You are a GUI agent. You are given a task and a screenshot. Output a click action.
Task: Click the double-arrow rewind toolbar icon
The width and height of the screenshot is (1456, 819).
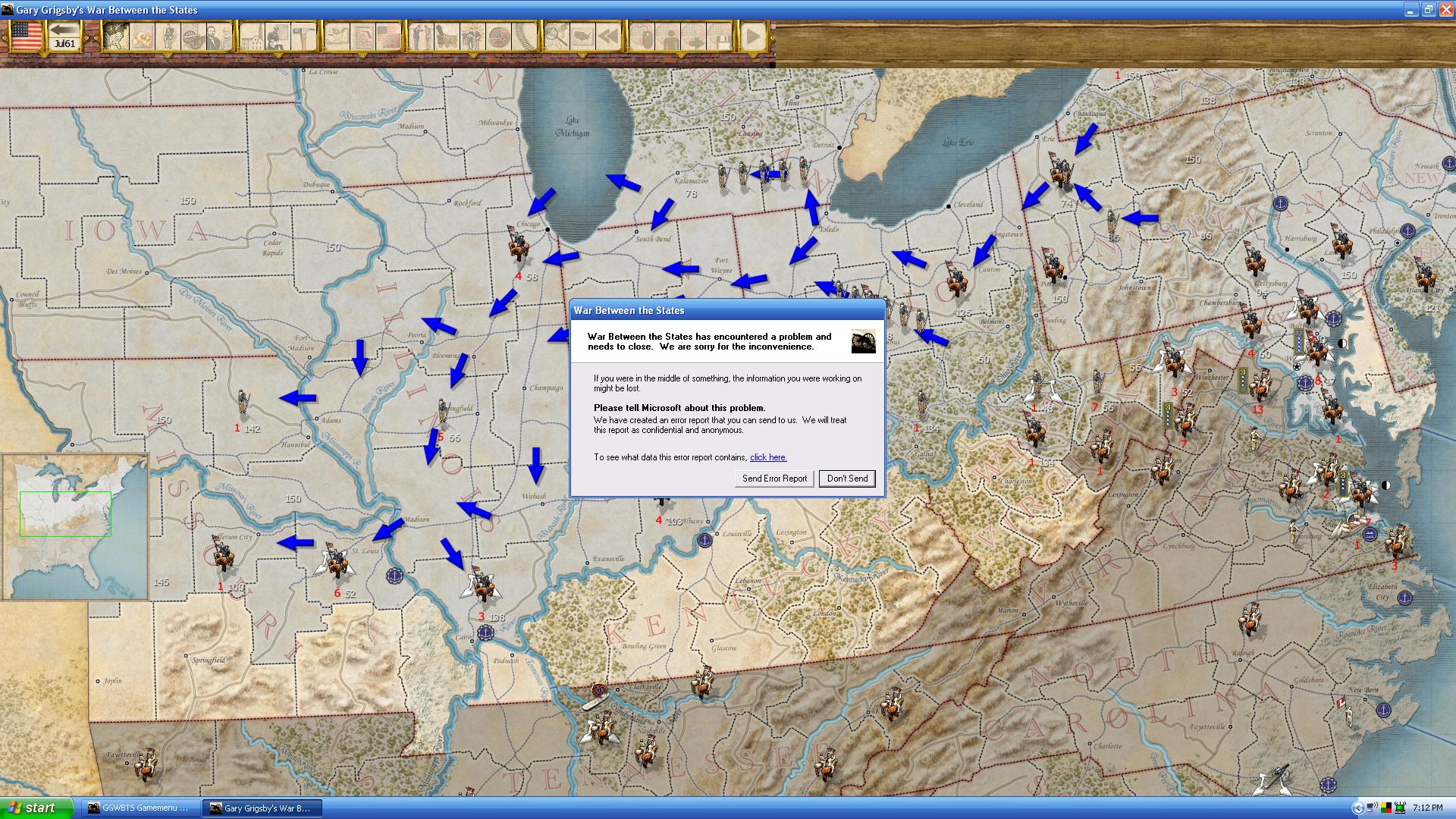(608, 36)
